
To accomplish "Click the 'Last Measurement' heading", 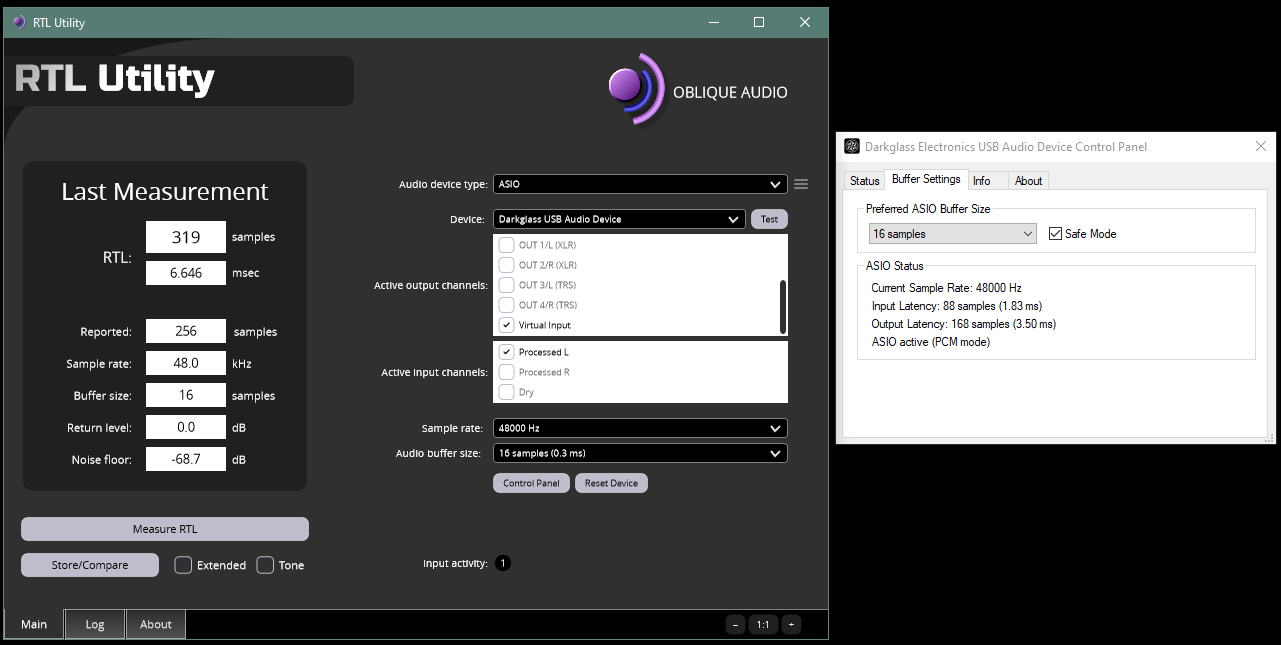I will pos(165,191).
